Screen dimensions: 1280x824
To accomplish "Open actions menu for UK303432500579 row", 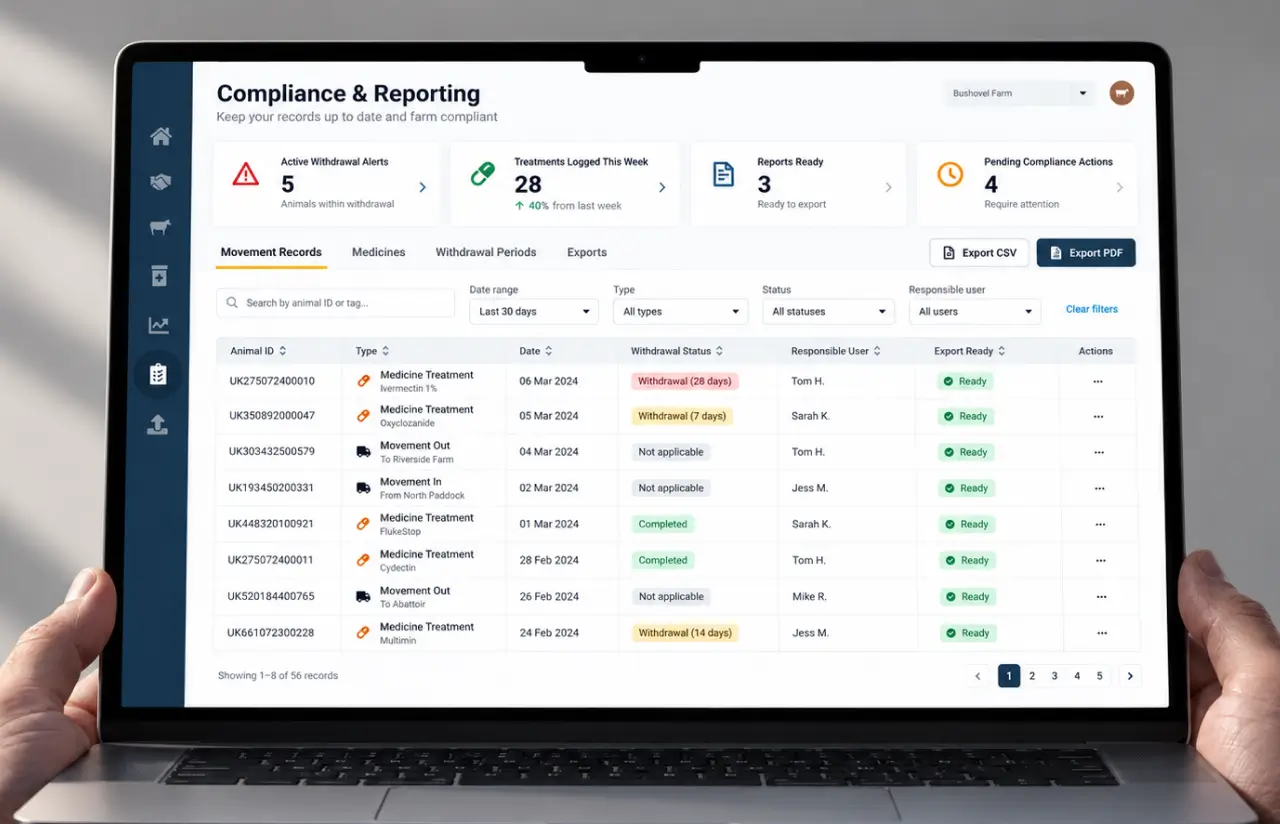I will click(x=1099, y=452).
